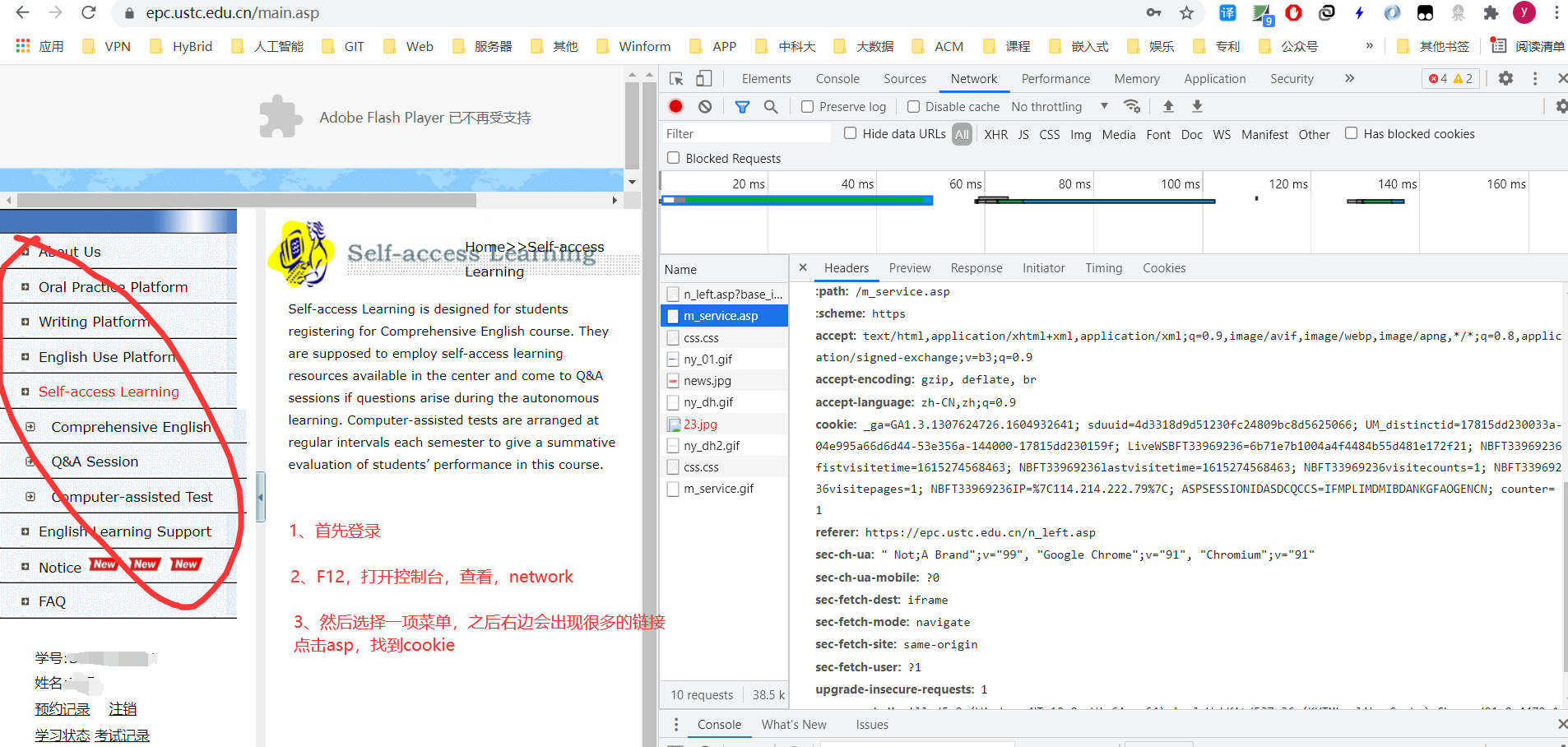The height and width of the screenshot is (747, 1568).
Task: Open the Timing tab of the request
Action: [x=1103, y=267]
